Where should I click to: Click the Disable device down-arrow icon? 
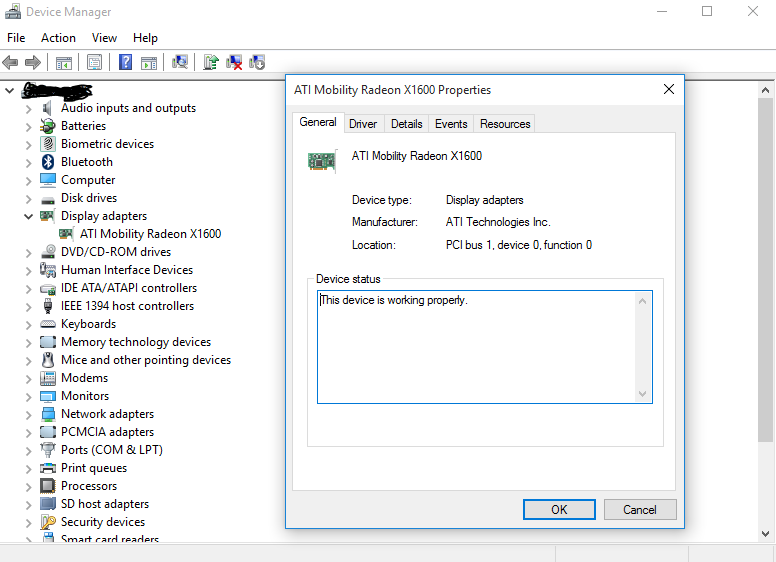click(257, 62)
